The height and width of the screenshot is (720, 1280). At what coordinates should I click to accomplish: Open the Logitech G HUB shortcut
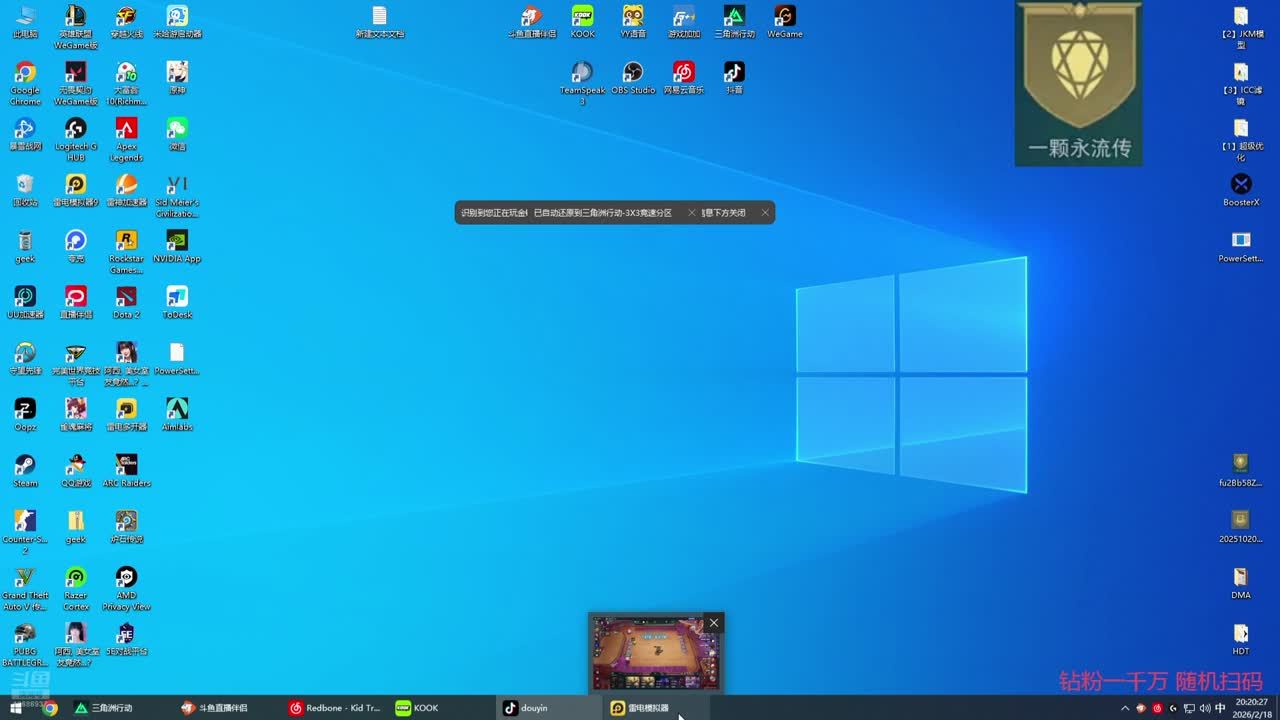76,130
